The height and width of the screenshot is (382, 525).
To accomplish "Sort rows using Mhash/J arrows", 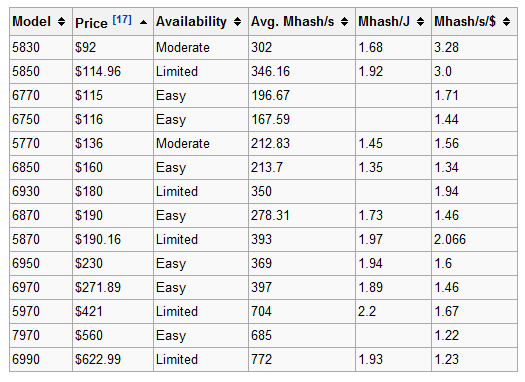I will 420,22.
